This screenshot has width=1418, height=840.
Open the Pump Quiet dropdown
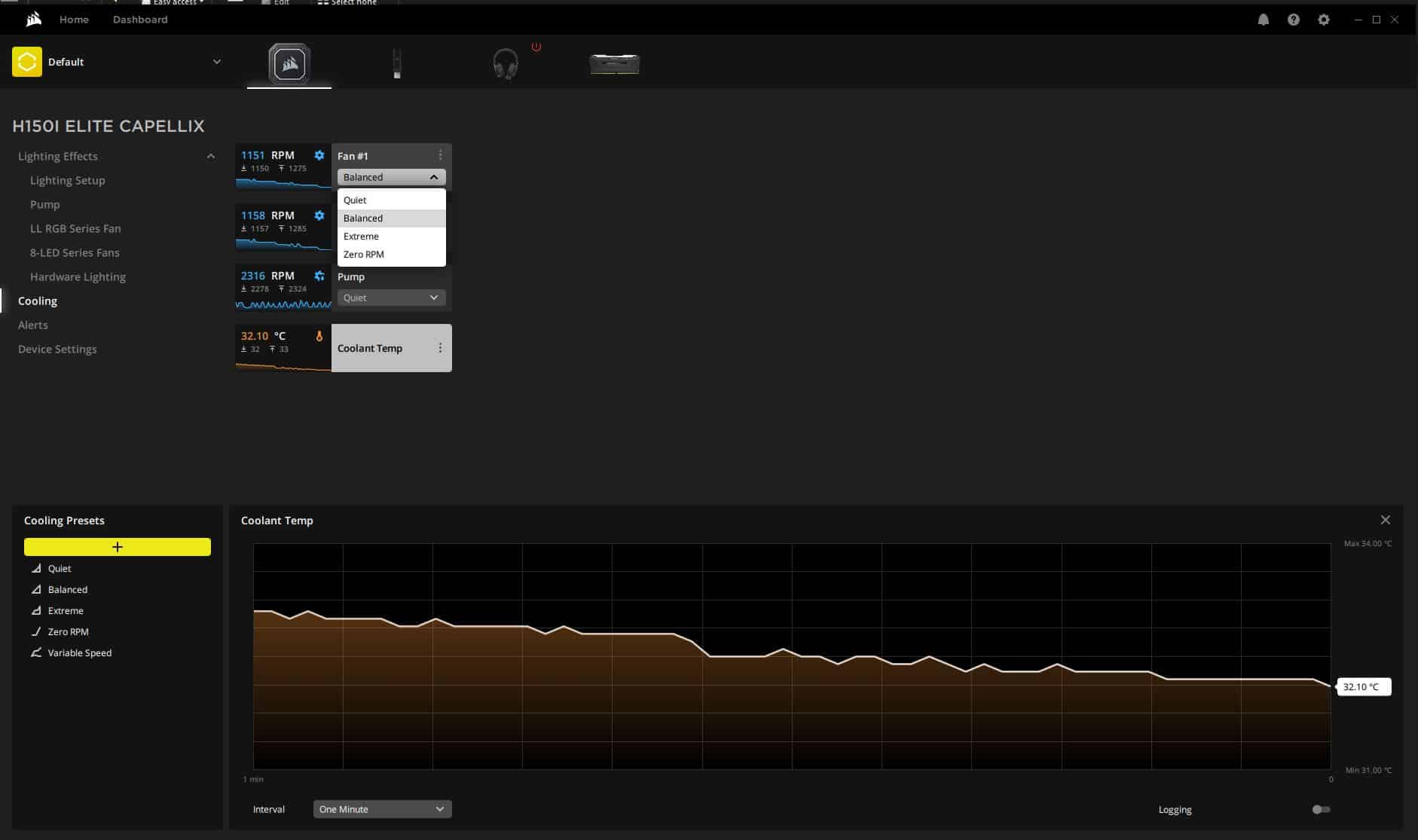(x=392, y=298)
